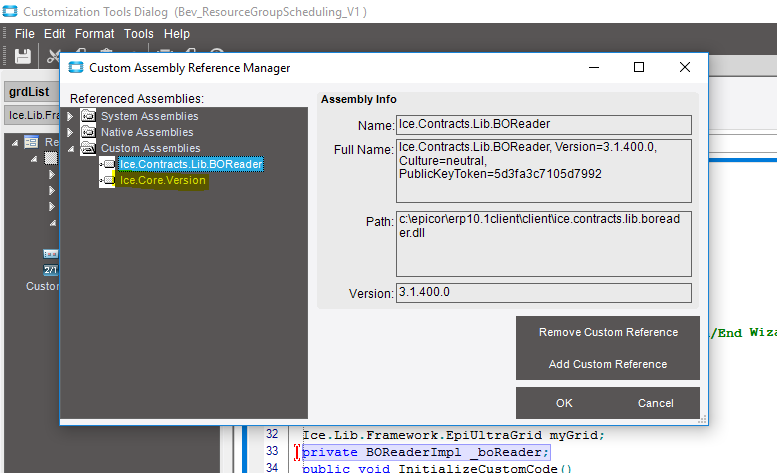Click the System Assemblies folder icon
777x473 pixels.
88,116
